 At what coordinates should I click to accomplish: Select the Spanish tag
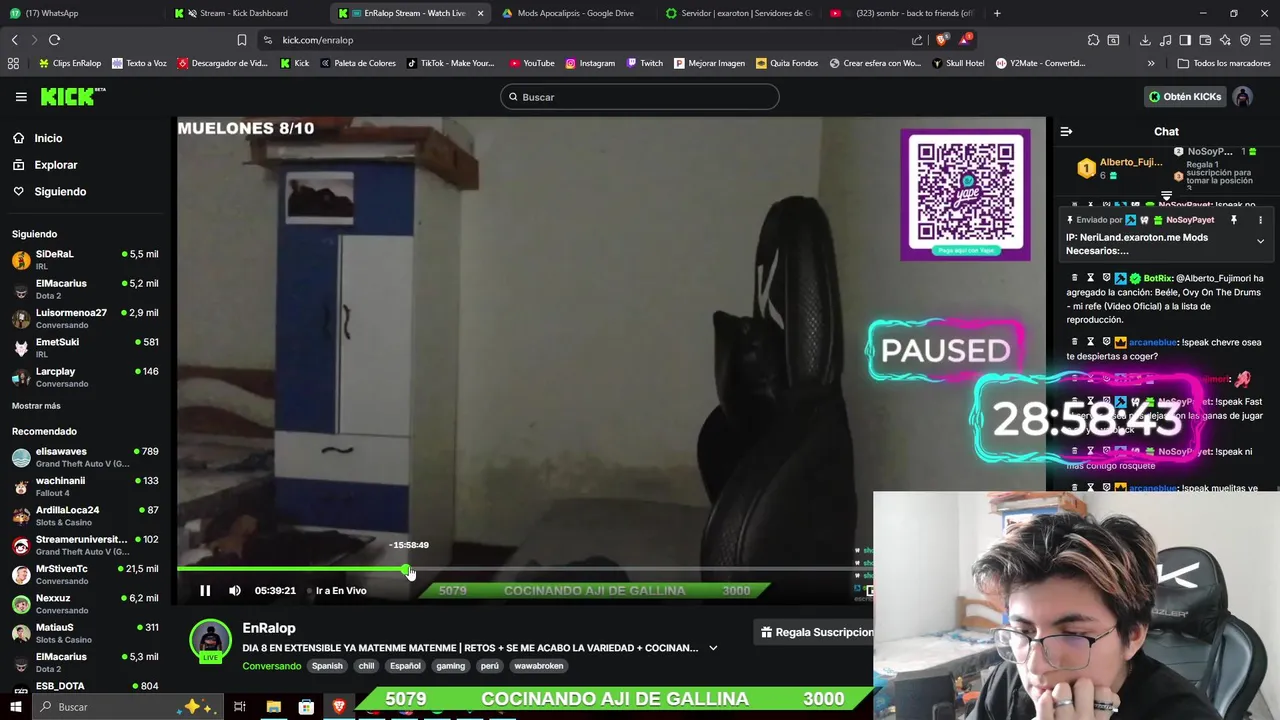(x=327, y=666)
